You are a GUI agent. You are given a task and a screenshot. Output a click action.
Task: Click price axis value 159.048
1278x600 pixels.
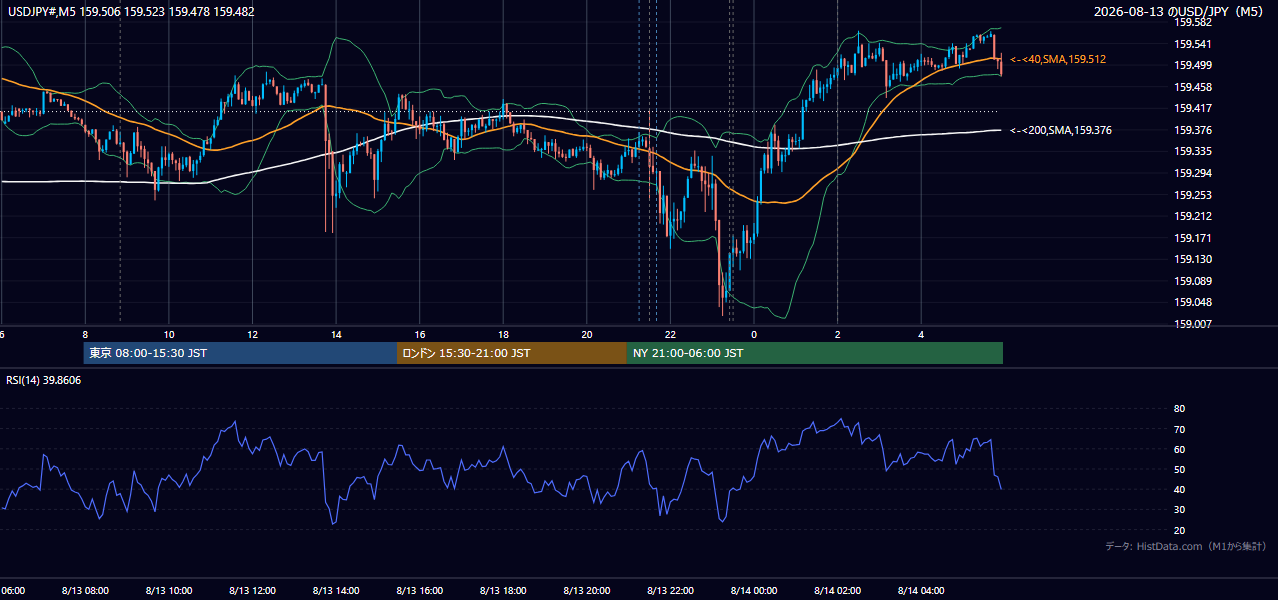(x=1192, y=302)
